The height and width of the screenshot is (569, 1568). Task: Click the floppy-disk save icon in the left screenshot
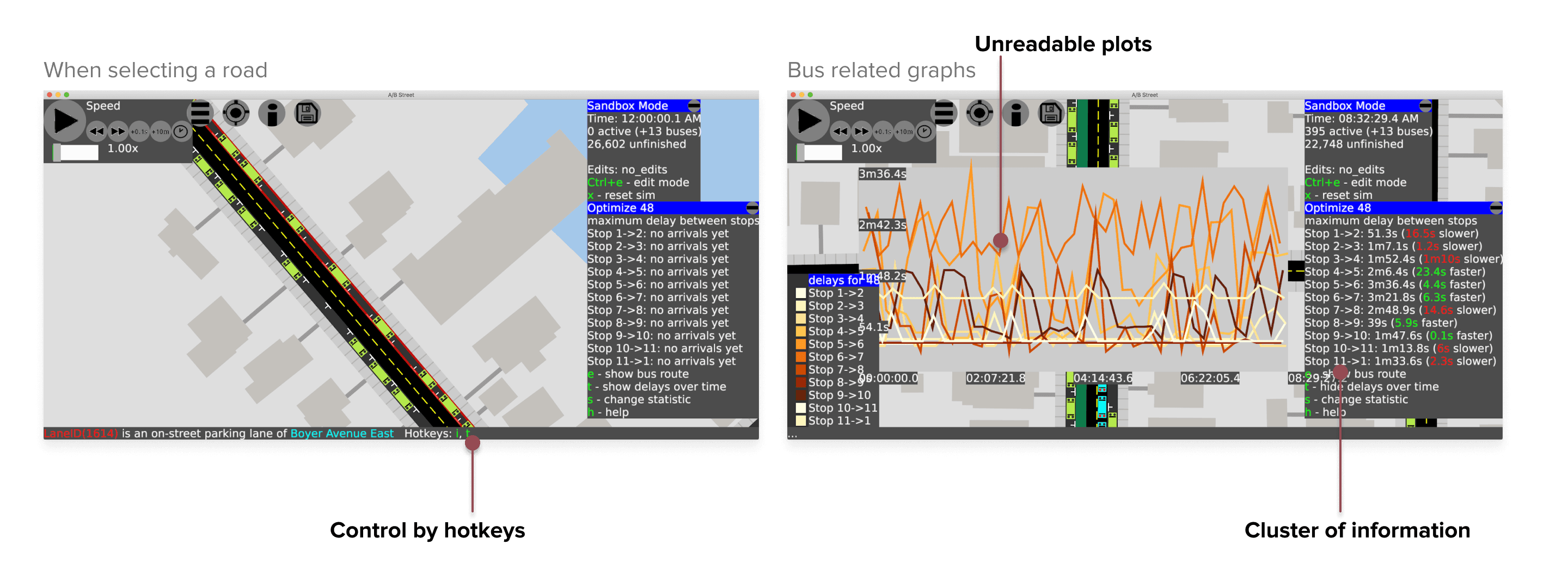tap(308, 113)
